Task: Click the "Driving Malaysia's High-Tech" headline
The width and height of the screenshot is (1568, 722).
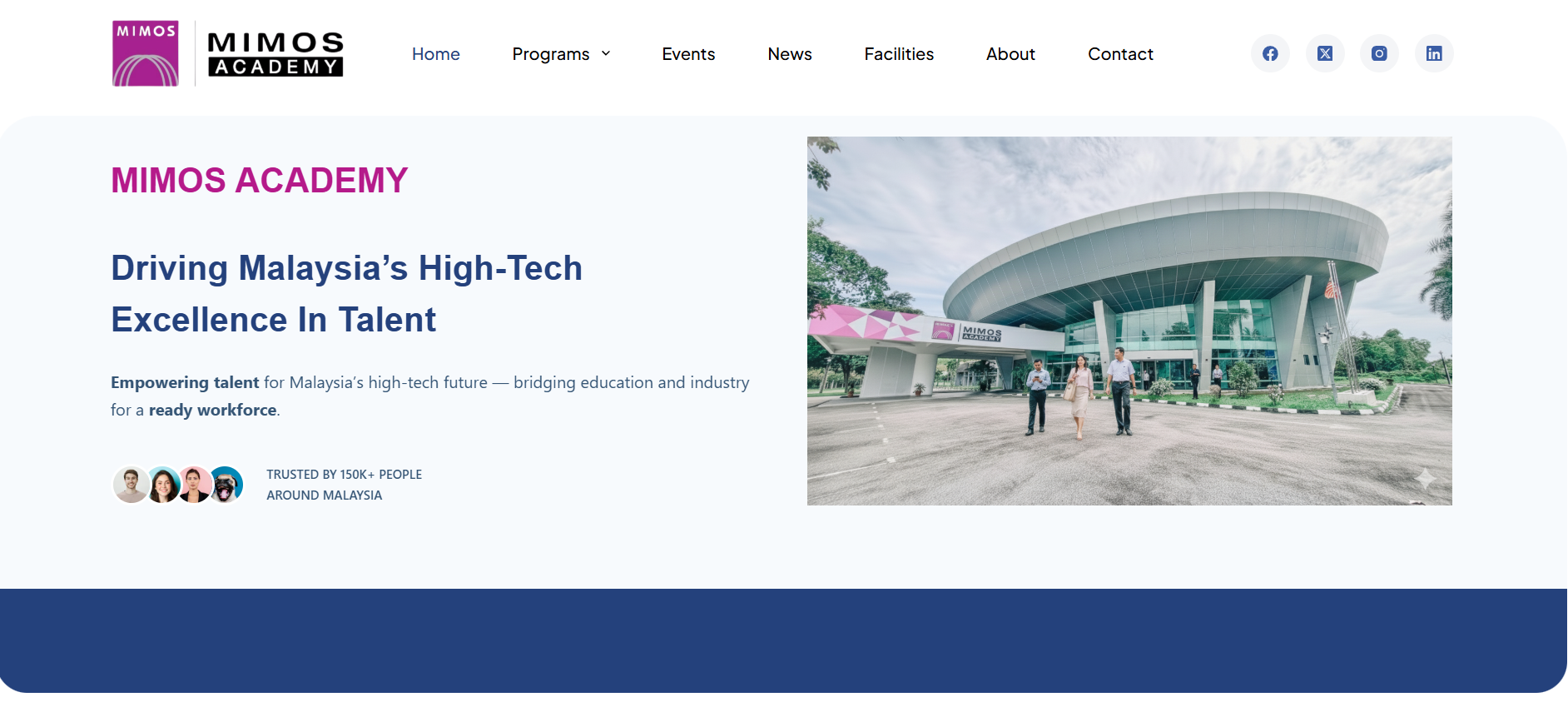Action: pyautogui.click(x=346, y=268)
